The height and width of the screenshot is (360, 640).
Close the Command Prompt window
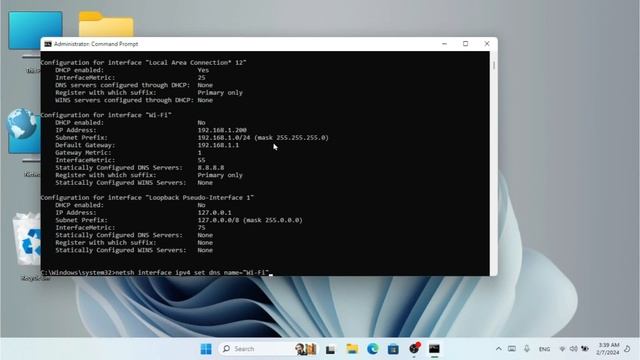tap(487, 44)
